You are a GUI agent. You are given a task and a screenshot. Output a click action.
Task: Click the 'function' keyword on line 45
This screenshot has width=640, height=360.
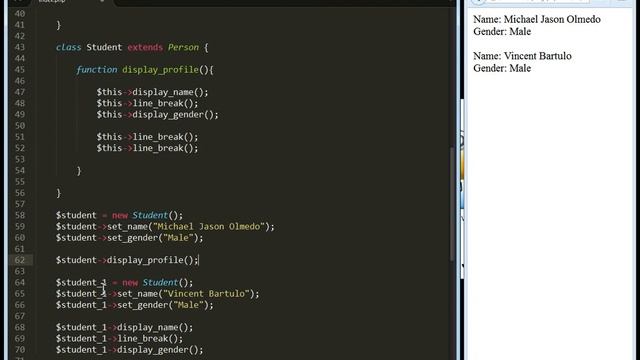tap(97, 70)
